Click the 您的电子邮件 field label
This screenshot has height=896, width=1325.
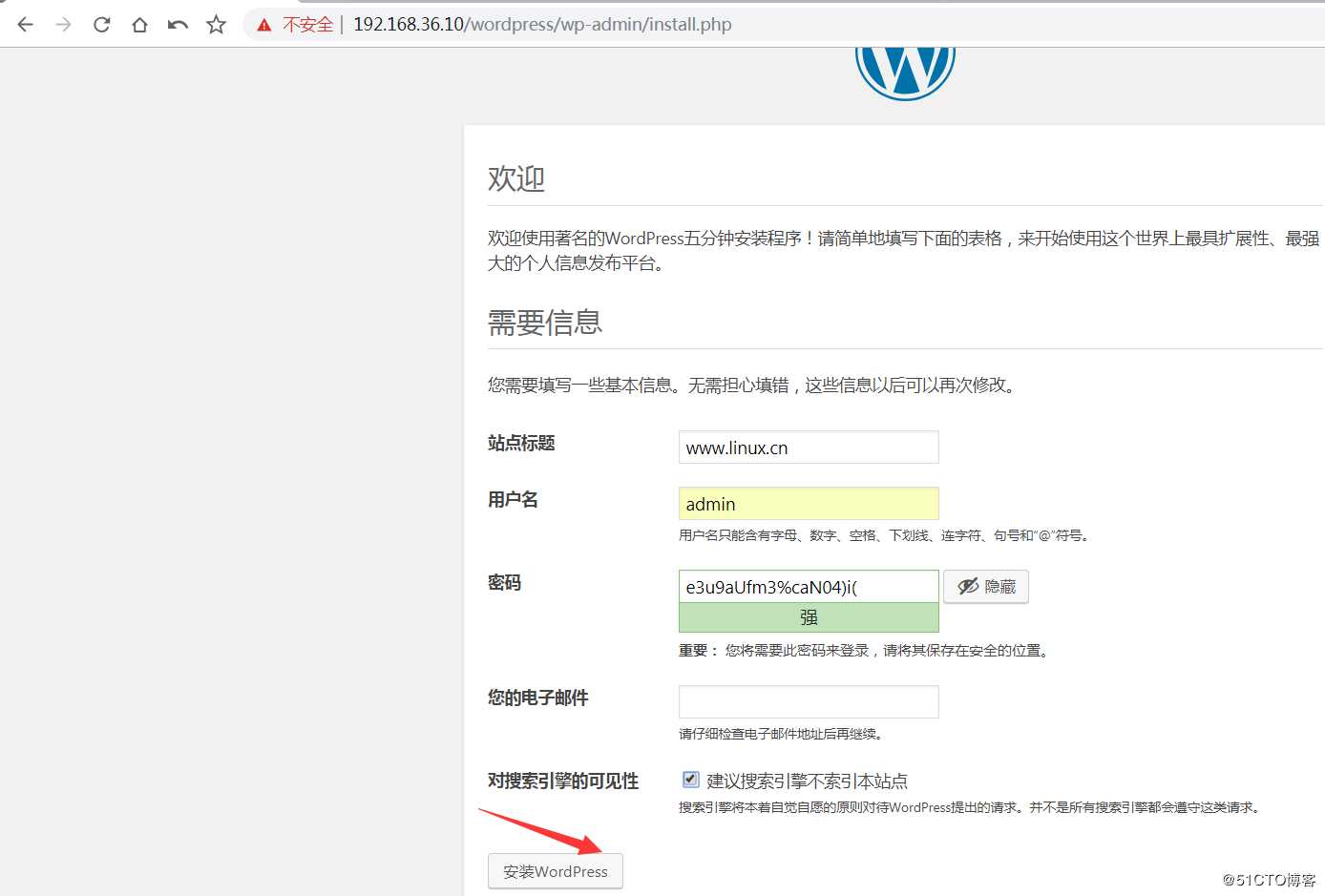coord(538,698)
